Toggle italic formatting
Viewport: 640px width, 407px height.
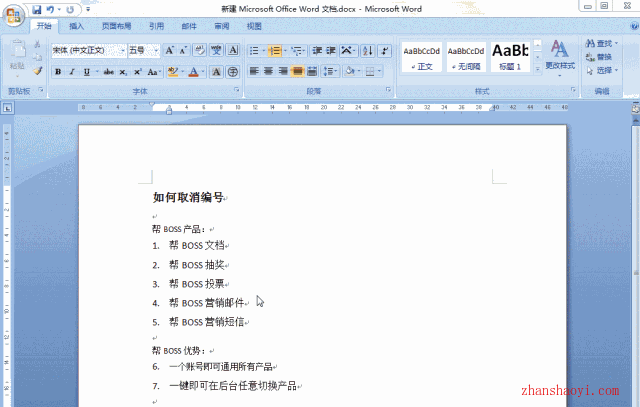coord(72,72)
